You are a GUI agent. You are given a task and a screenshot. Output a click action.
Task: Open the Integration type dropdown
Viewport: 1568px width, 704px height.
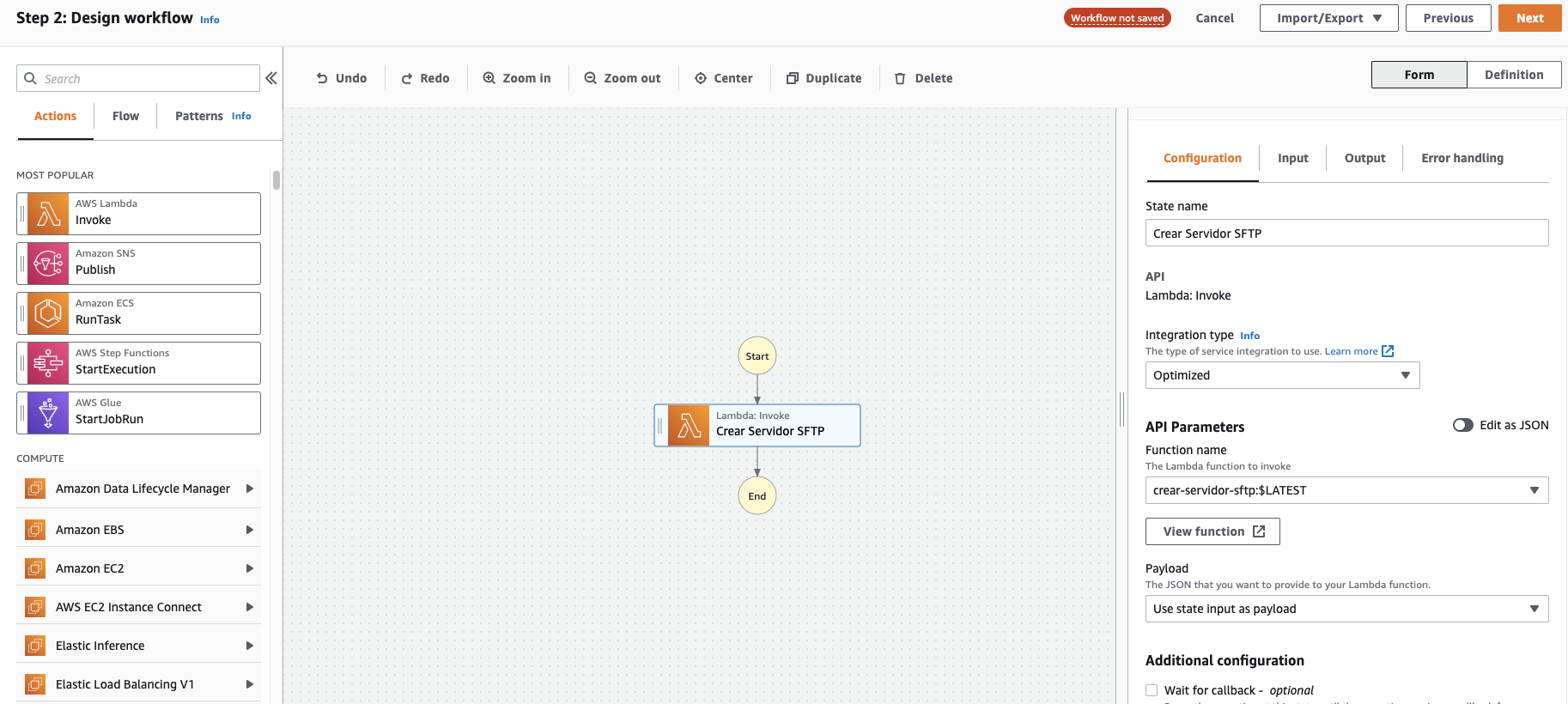point(1282,375)
